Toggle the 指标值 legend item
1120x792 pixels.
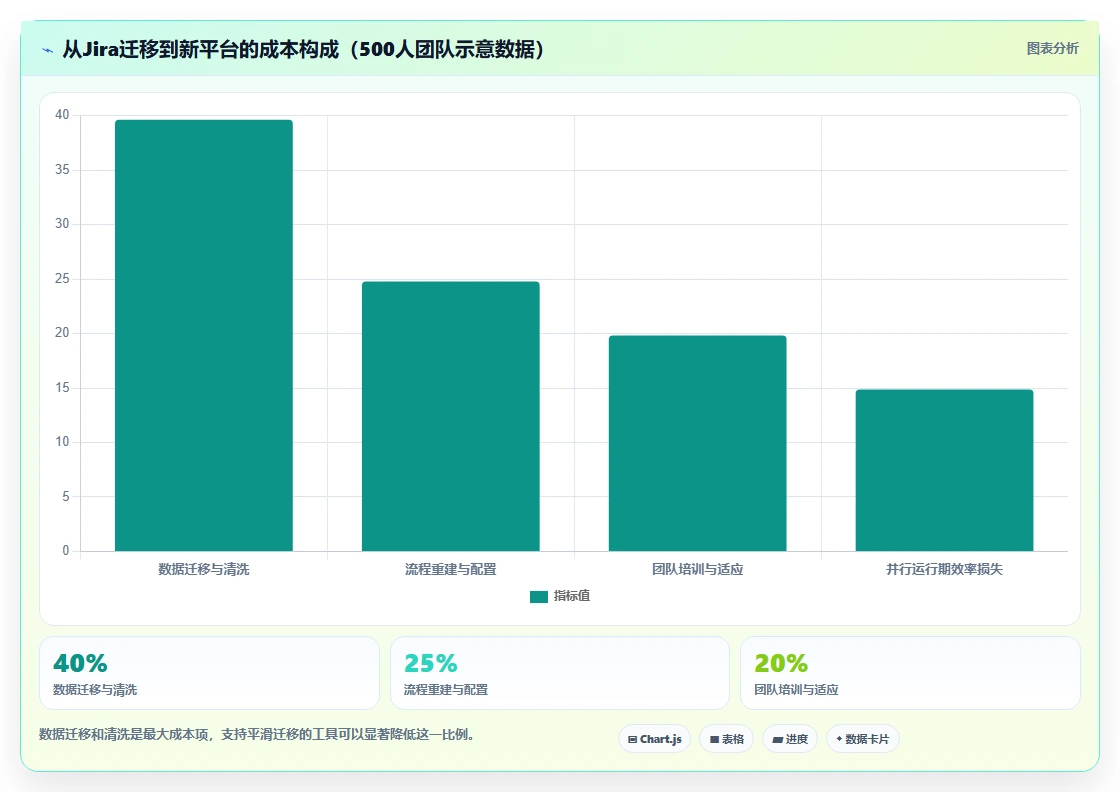560,596
